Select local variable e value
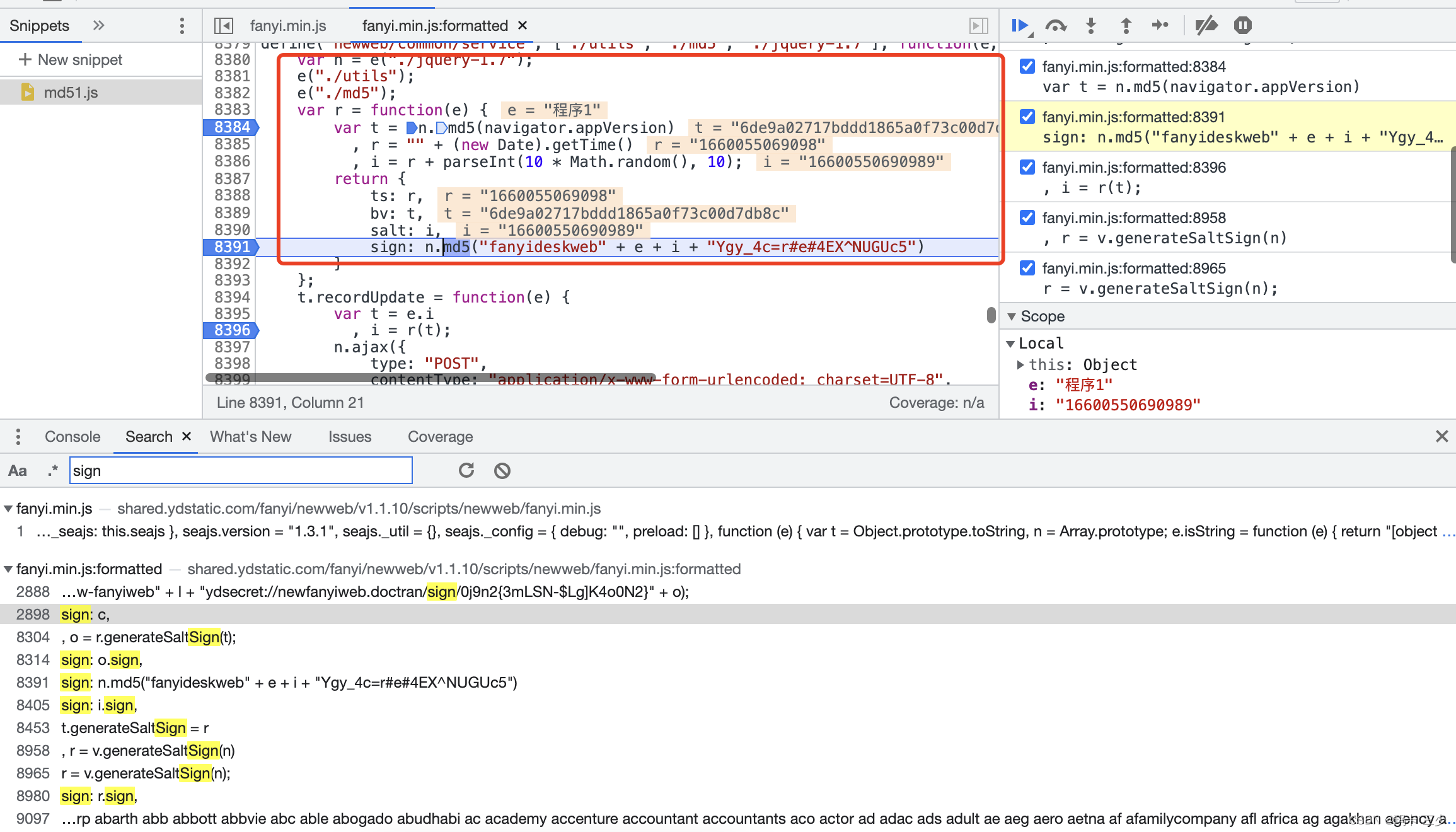 point(1084,385)
